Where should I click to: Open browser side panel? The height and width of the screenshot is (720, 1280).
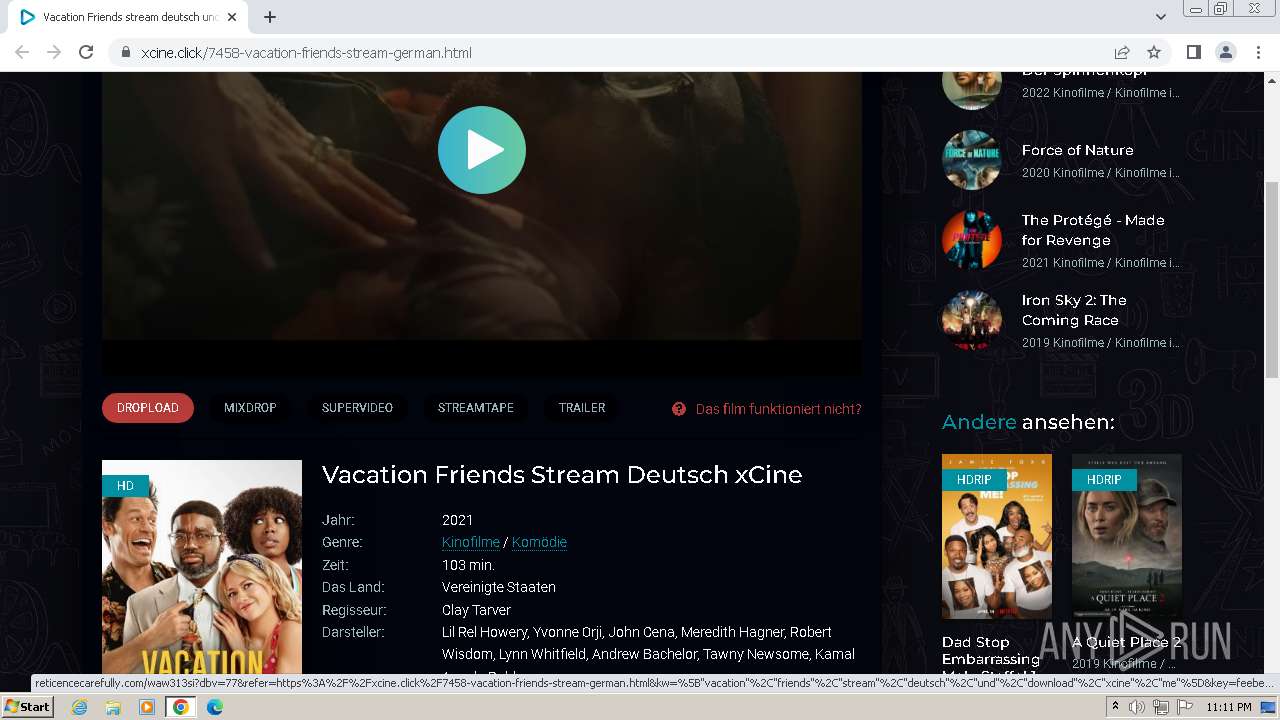[1193, 52]
